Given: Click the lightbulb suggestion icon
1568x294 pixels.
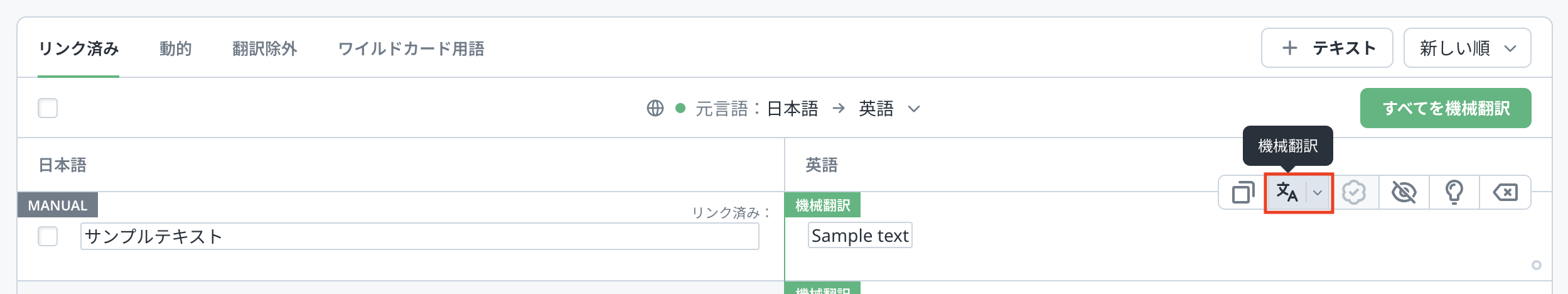Looking at the screenshot, I should pyautogui.click(x=1454, y=192).
